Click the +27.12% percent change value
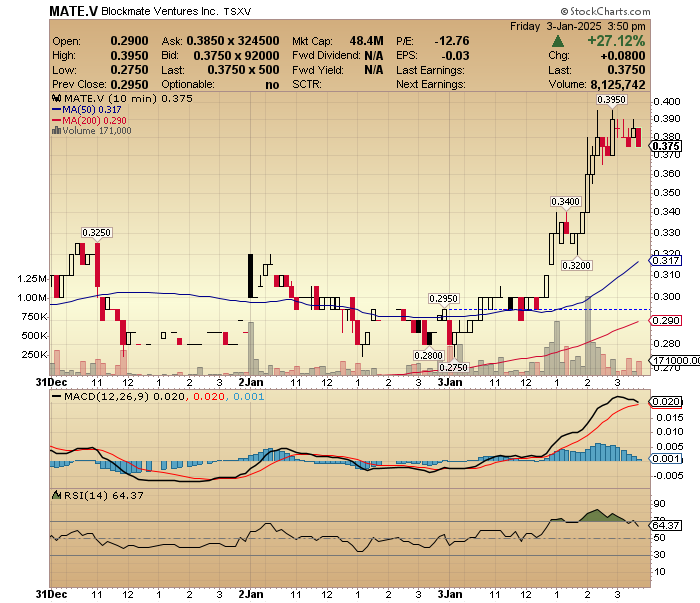The height and width of the screenshot is (603, 700). (x=616, y=41)
